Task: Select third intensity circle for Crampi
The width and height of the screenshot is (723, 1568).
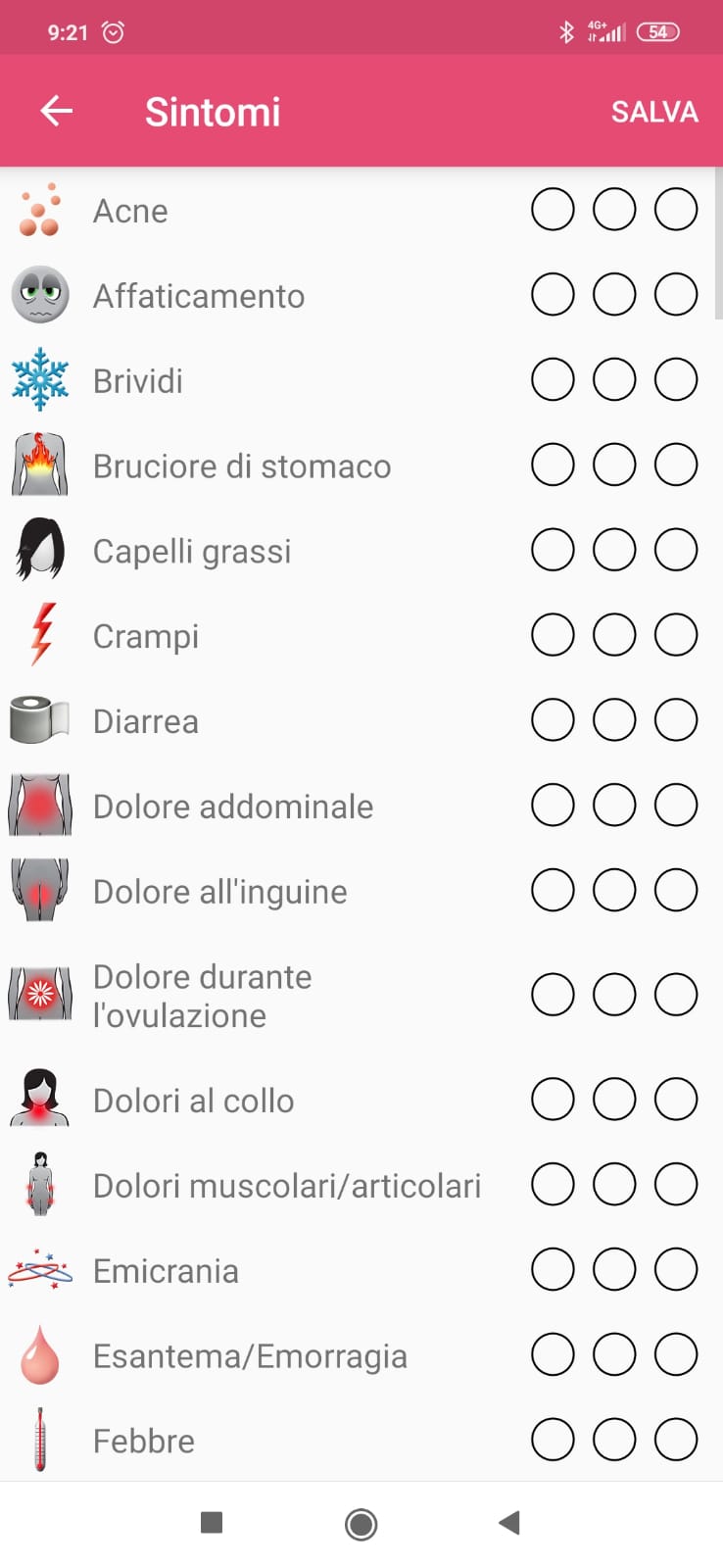Action: point(676,635)
